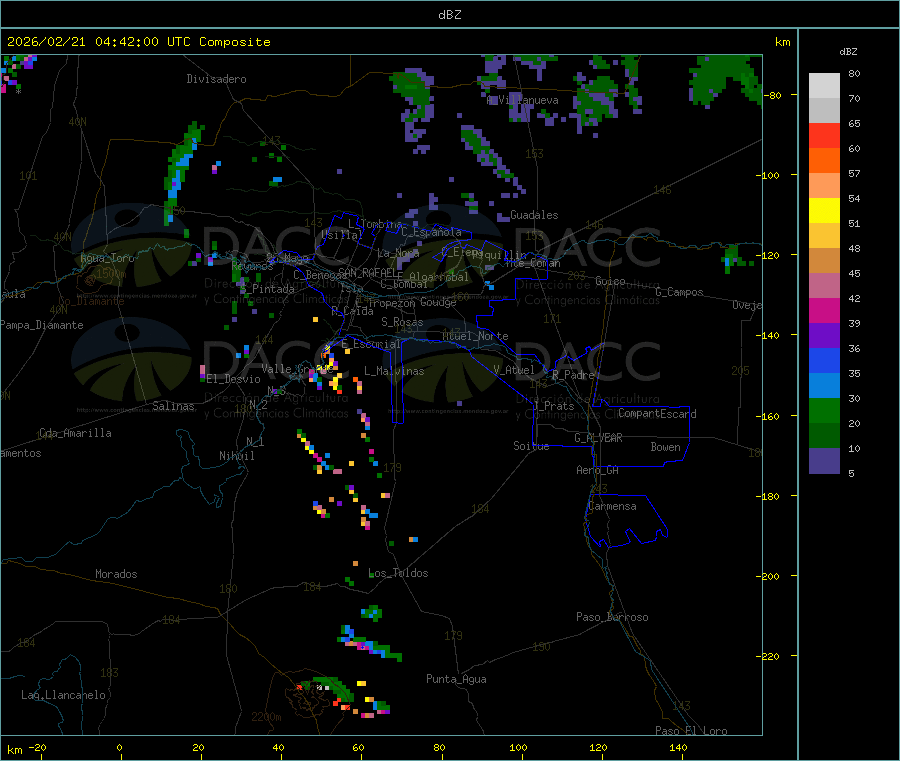900x761 pixels.
Task: Click the -220 tick label on the vertical axis
Action: click(769, 656)
